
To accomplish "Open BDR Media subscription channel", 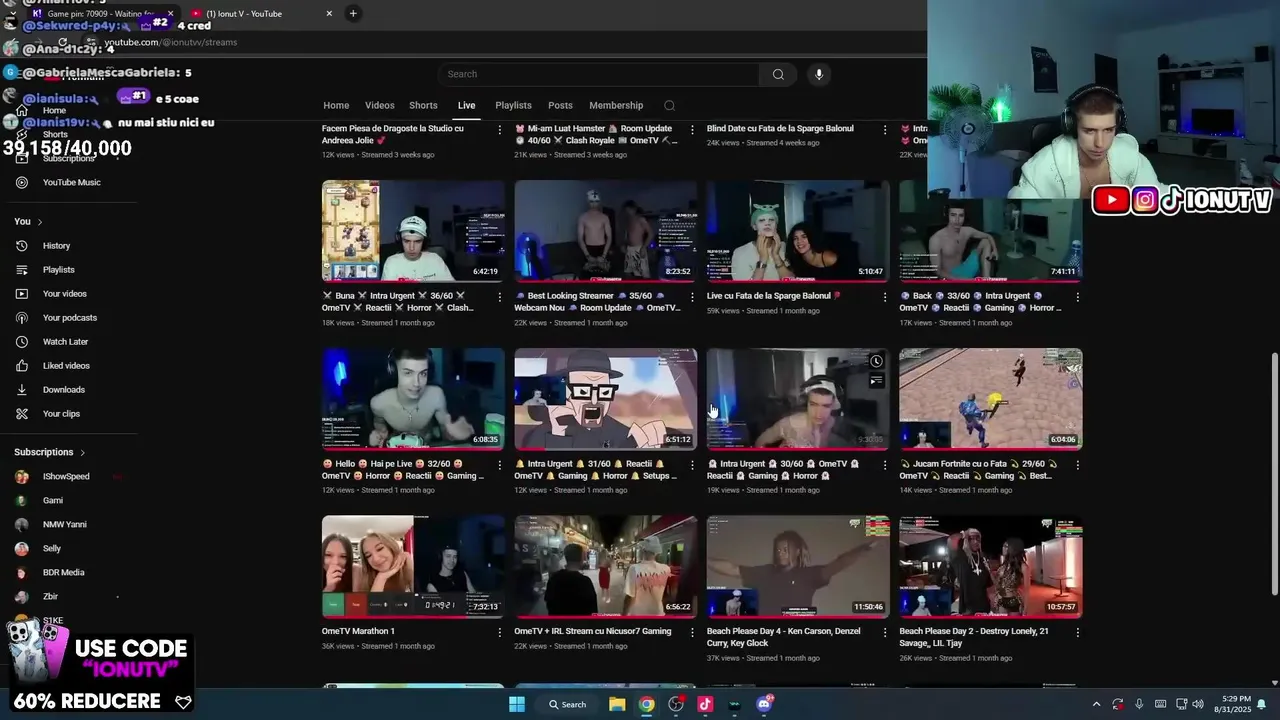I will [63, 572].
